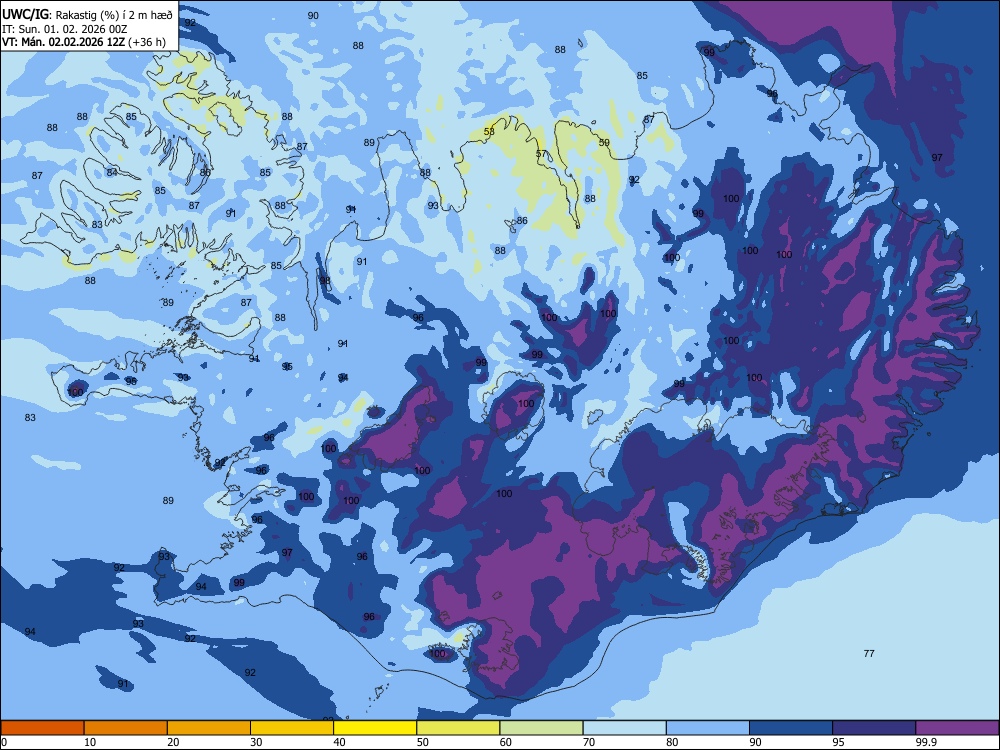This screenshot has width=1000, height=750.
Task: Click the yellow-green 50–60 legend swatch
Action: [458, 728]
